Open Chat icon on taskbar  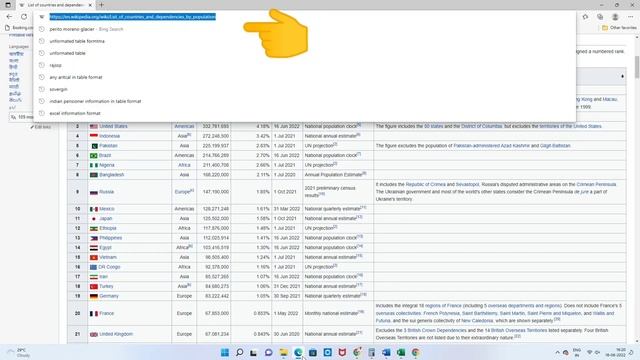[x=268, y=352]
